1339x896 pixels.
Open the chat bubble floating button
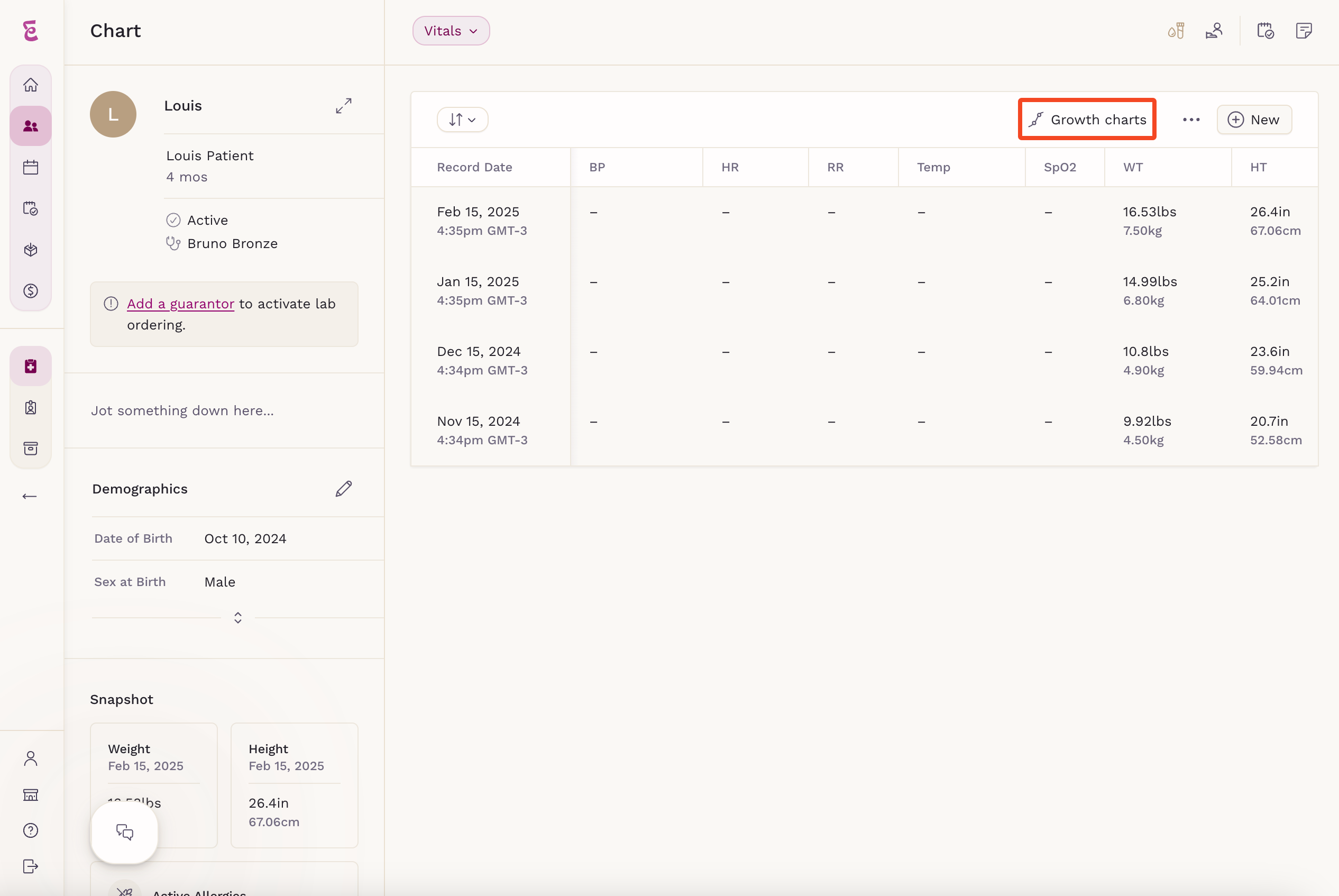(124, 832)
